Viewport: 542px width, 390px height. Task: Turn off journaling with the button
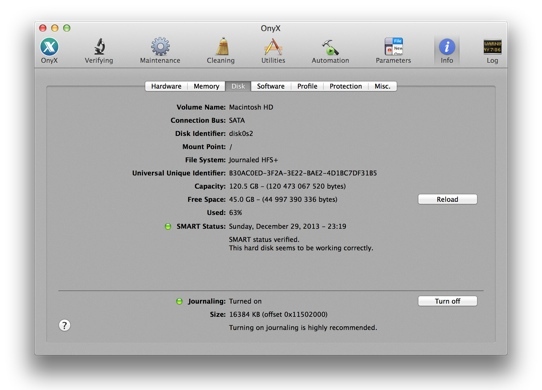448,301
